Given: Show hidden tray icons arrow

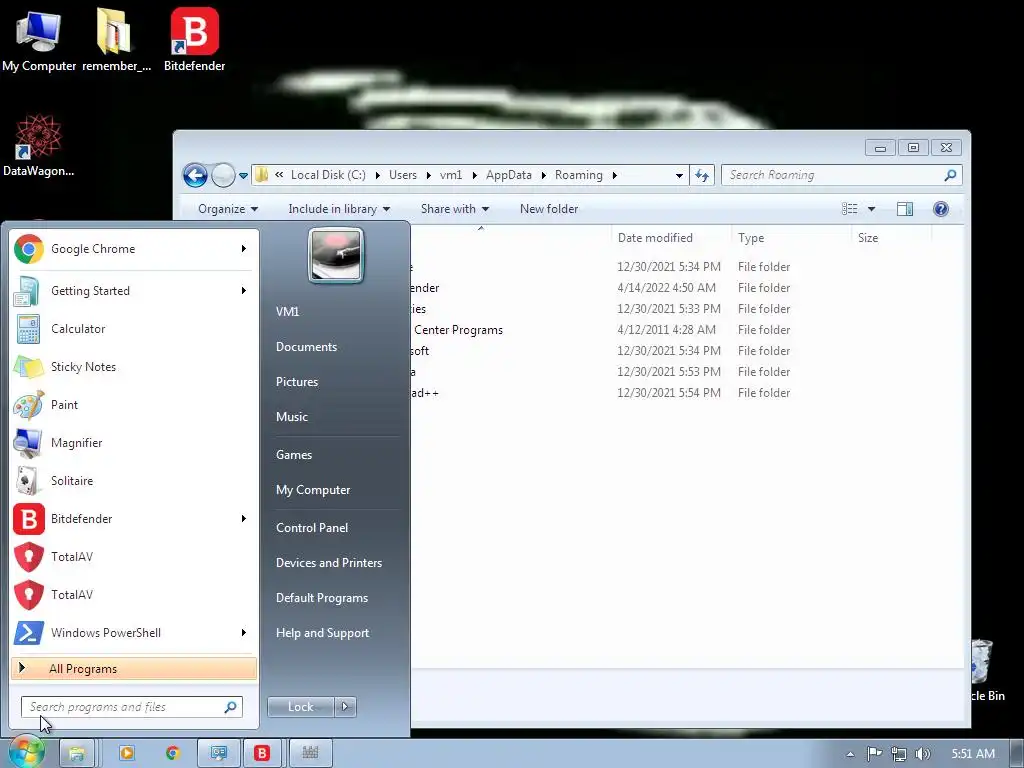Looking at the screenshot, I should click(850, 754).
